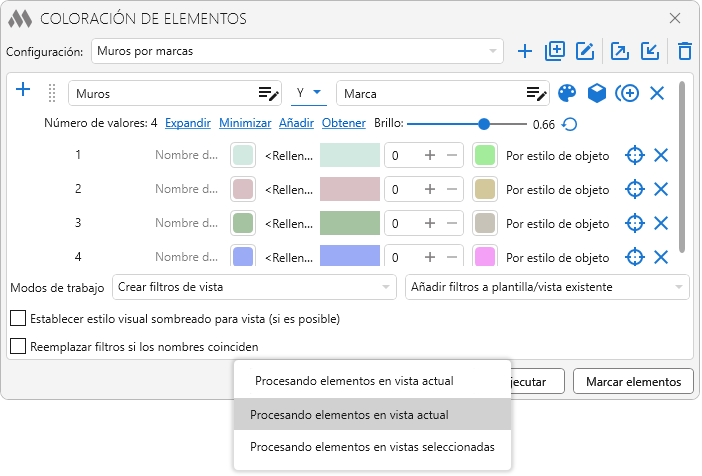Delete configuration with trash icon
Screen dimensions: 702x476
pyautogui.click(x=684, y=51)
